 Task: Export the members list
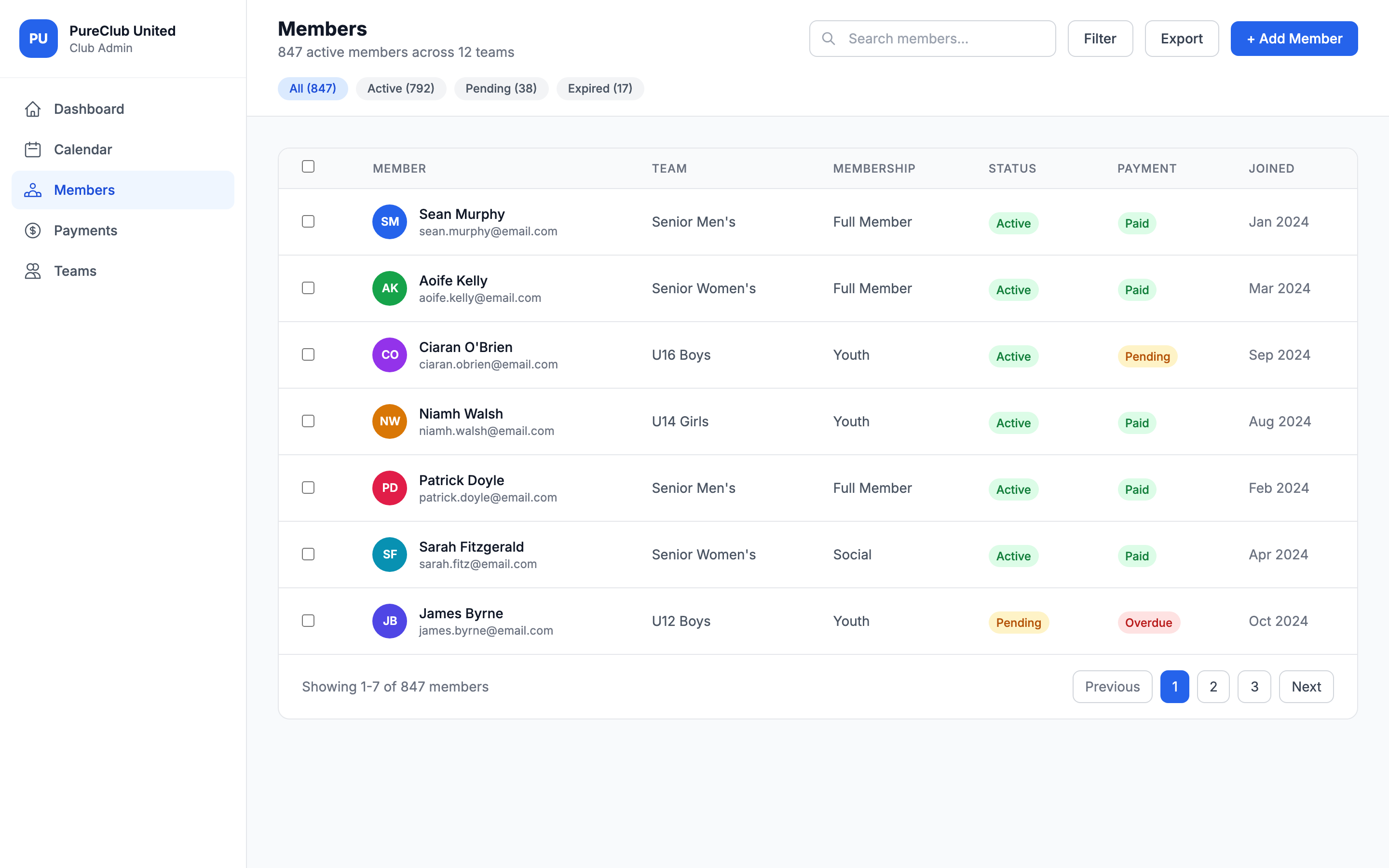point(1181,39)
